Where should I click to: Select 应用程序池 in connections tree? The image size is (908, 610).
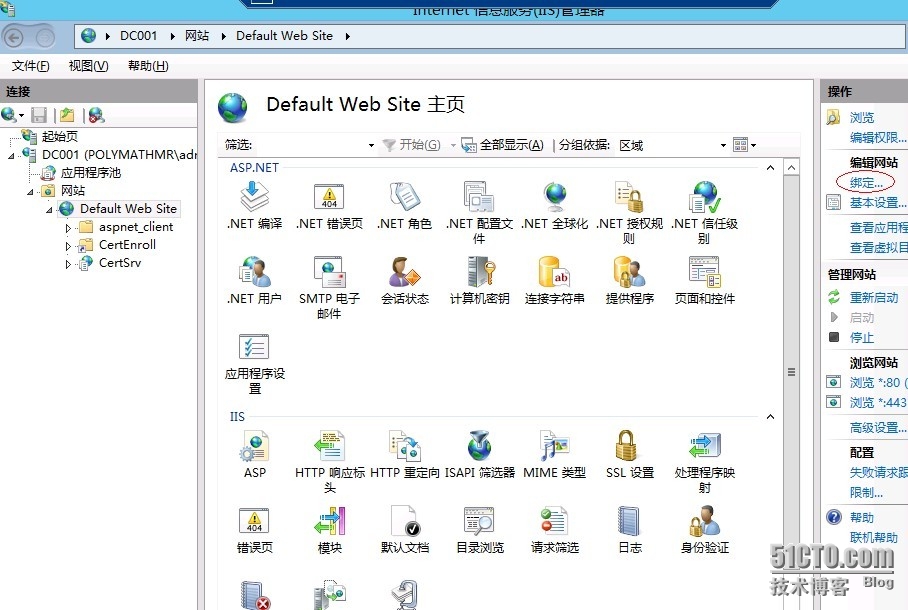91,173
